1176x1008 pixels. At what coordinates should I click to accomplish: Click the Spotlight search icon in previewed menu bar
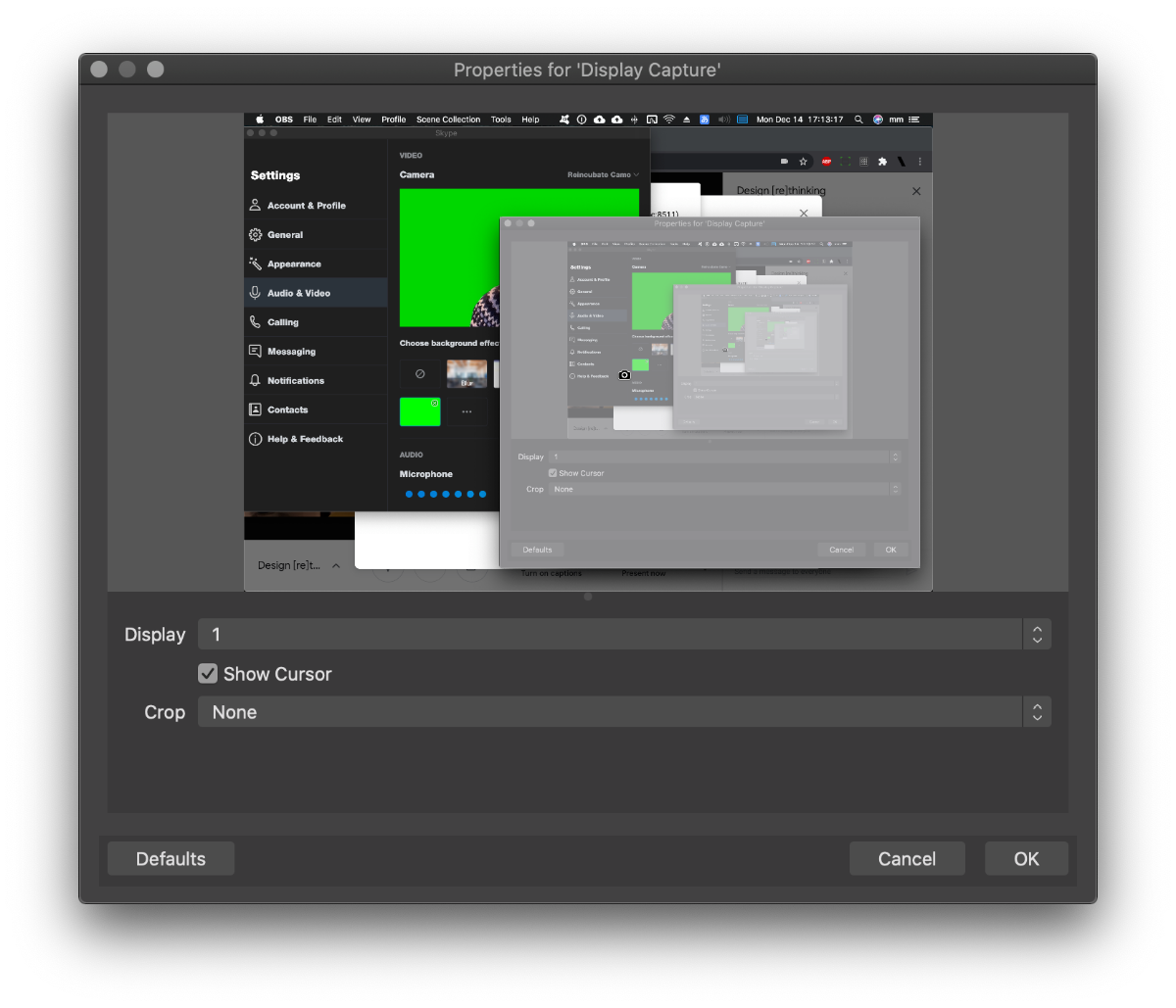coord(858,120)
